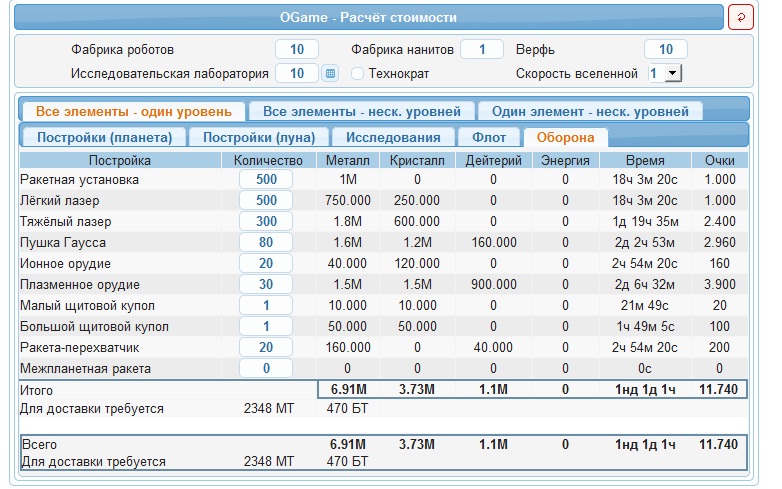
Task: Click the Пушка Гаусса row label
Action: [63, 243]
